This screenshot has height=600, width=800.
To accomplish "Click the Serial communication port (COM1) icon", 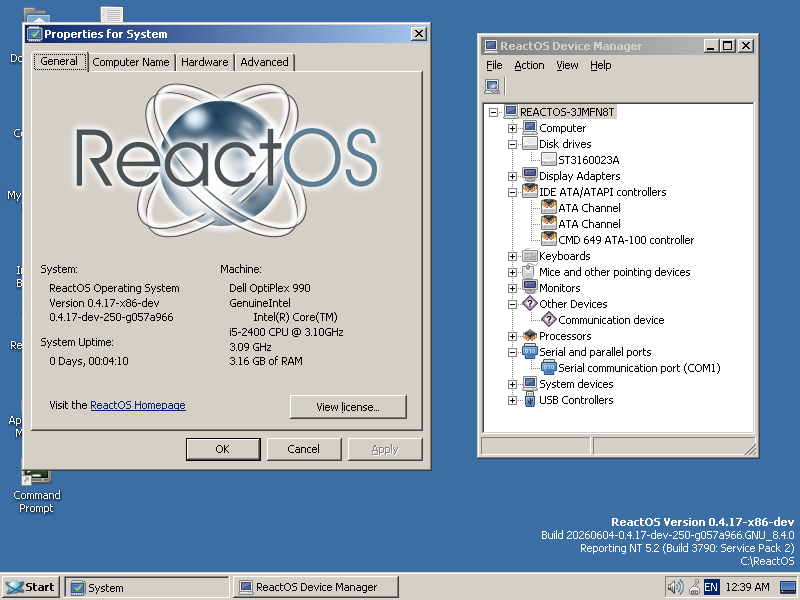I will (x=548, y=367).
